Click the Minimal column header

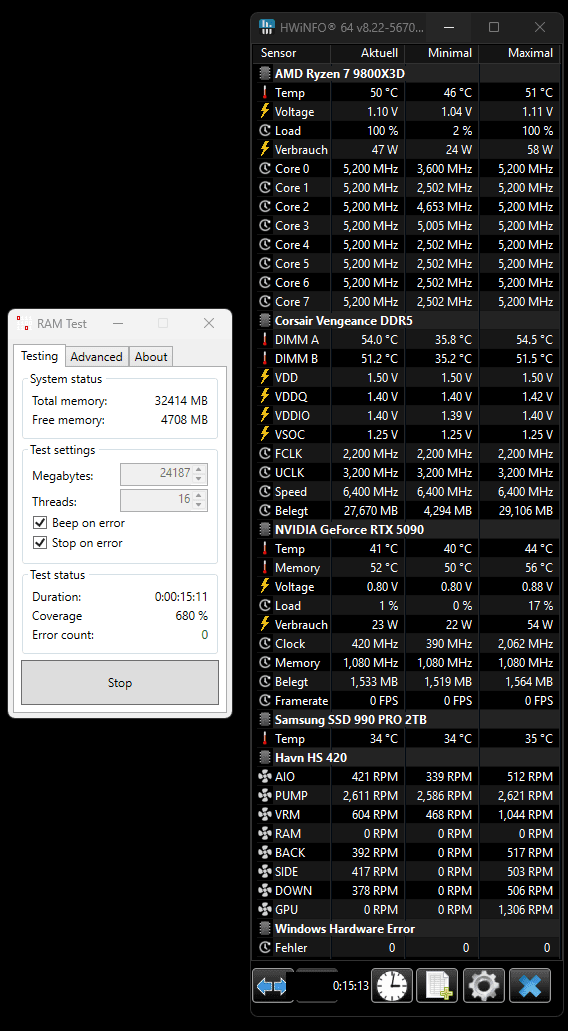tap(442, 53)
